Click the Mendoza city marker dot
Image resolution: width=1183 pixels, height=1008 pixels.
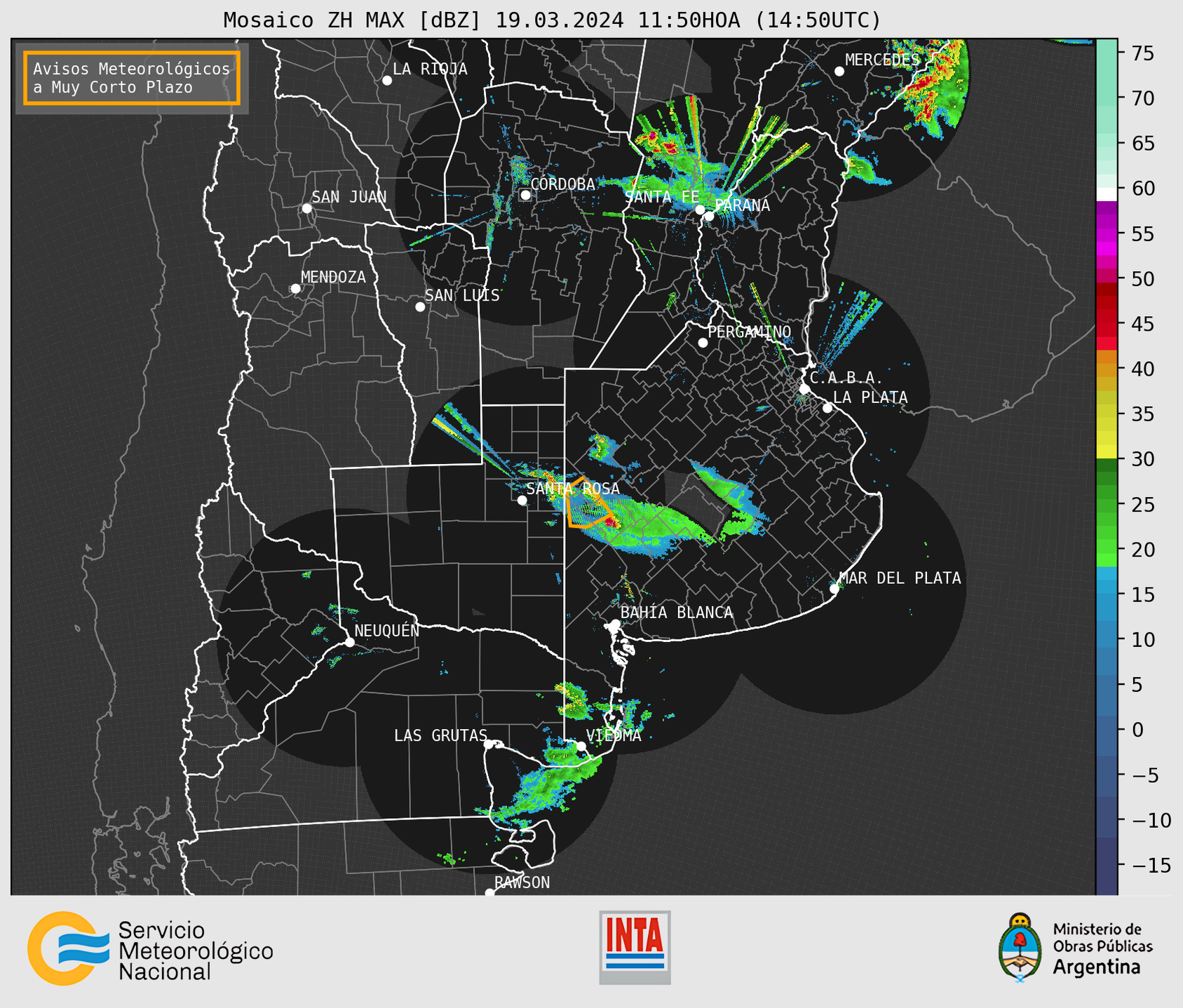295,288
